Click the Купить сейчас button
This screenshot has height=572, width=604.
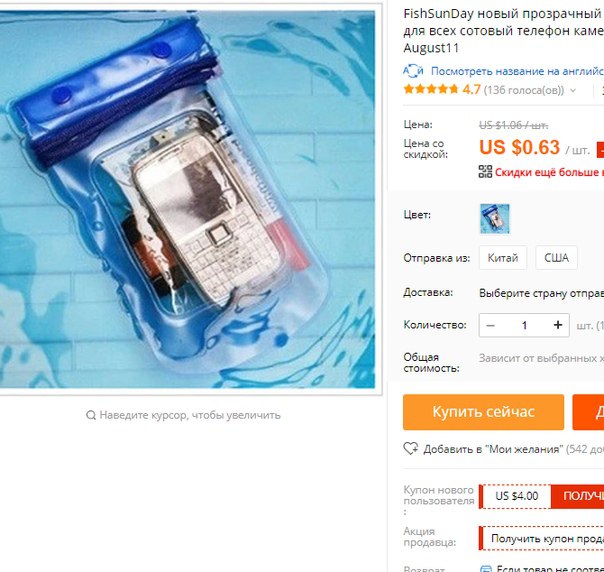point(483,412)
